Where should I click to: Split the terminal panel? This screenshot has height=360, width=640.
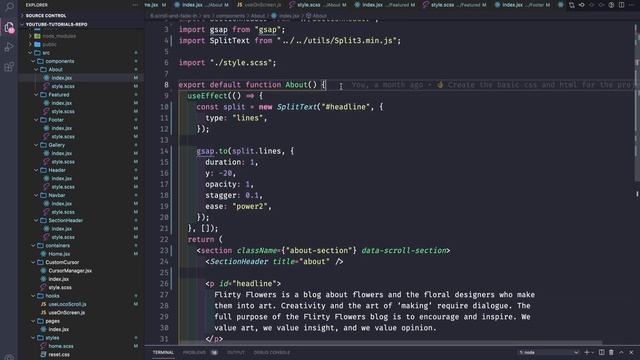602,352
